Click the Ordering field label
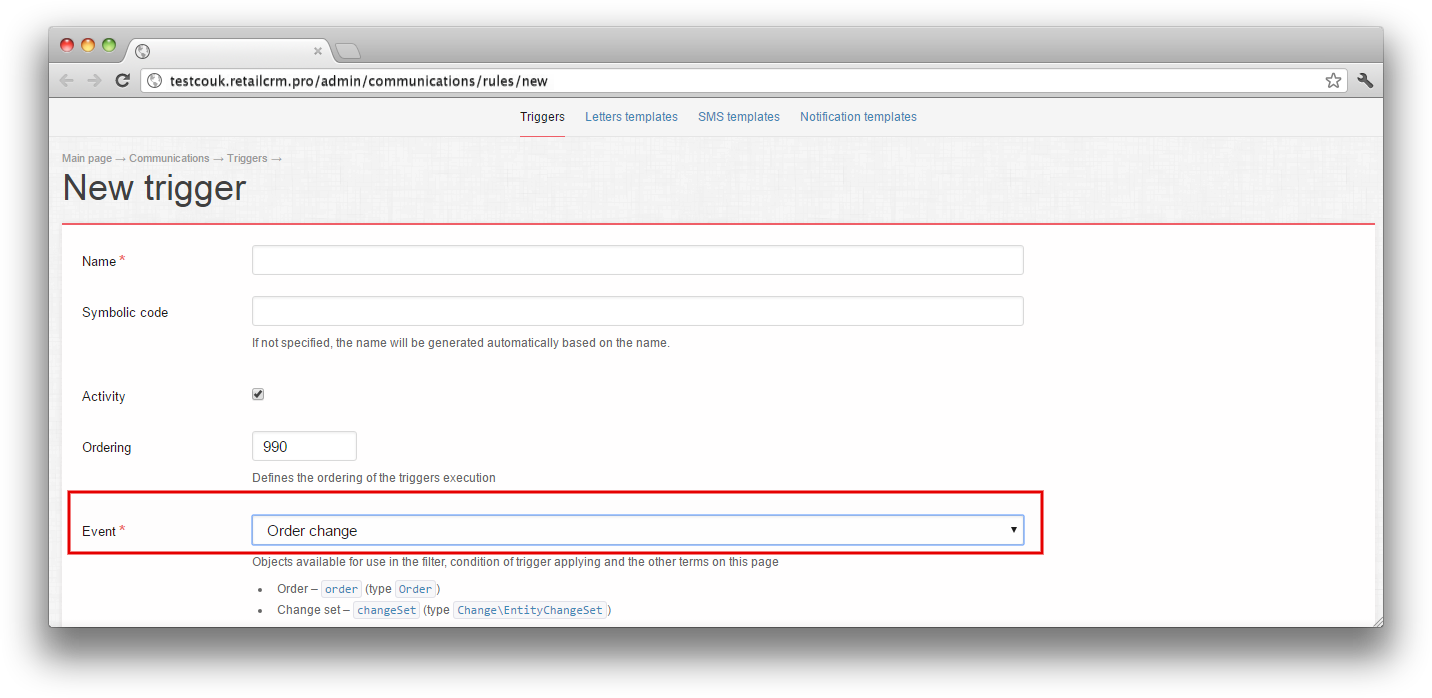 (x=107, y=448)
